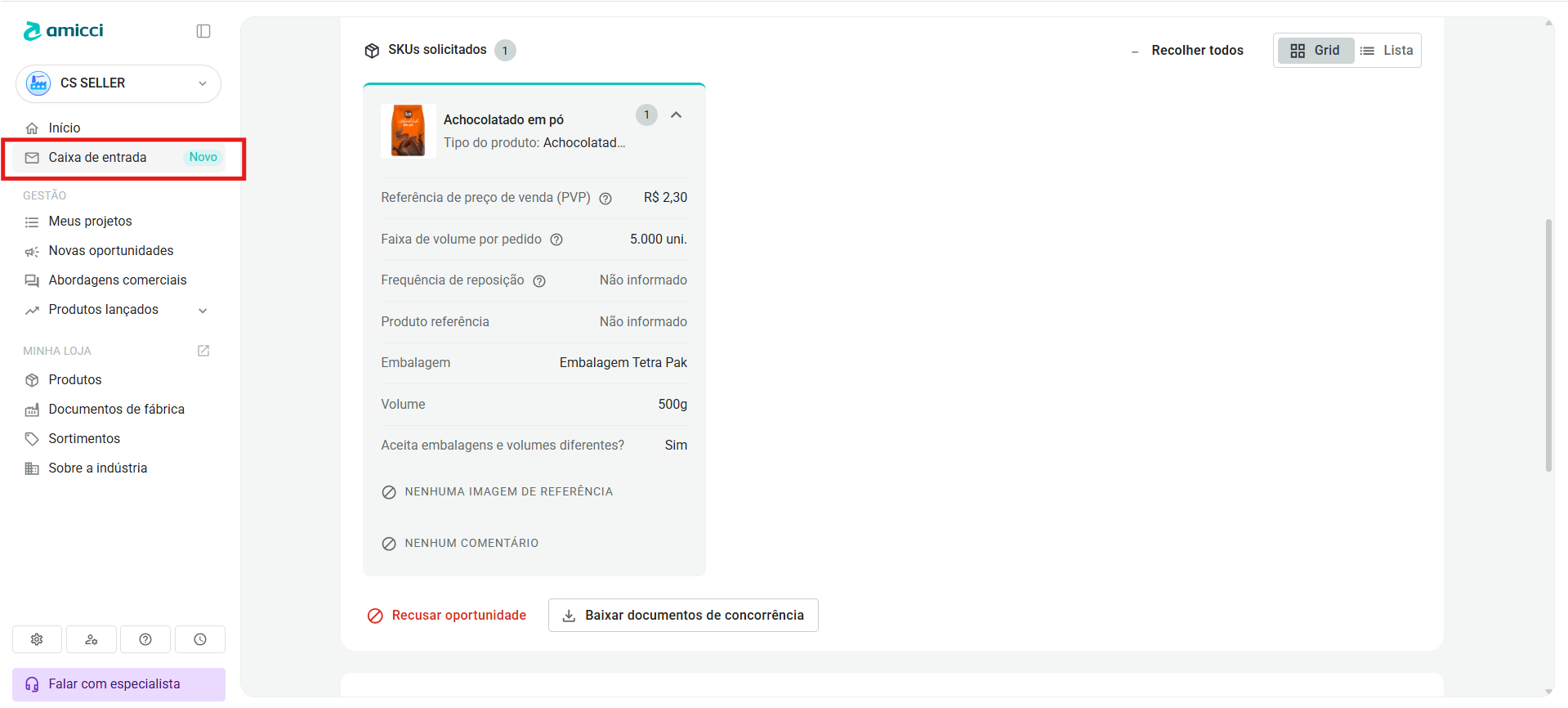Collapse the Achocolatado em pó card

pyautogui.click(x=677, y=115)
